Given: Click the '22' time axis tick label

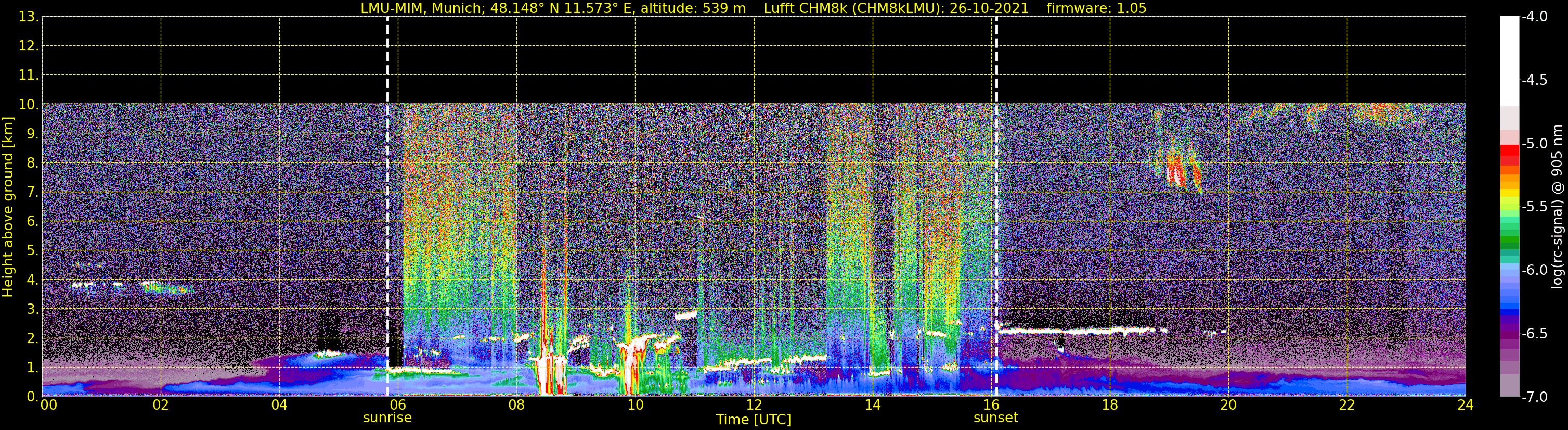Looking at the screenshot, I should (x=1347, y=405).
